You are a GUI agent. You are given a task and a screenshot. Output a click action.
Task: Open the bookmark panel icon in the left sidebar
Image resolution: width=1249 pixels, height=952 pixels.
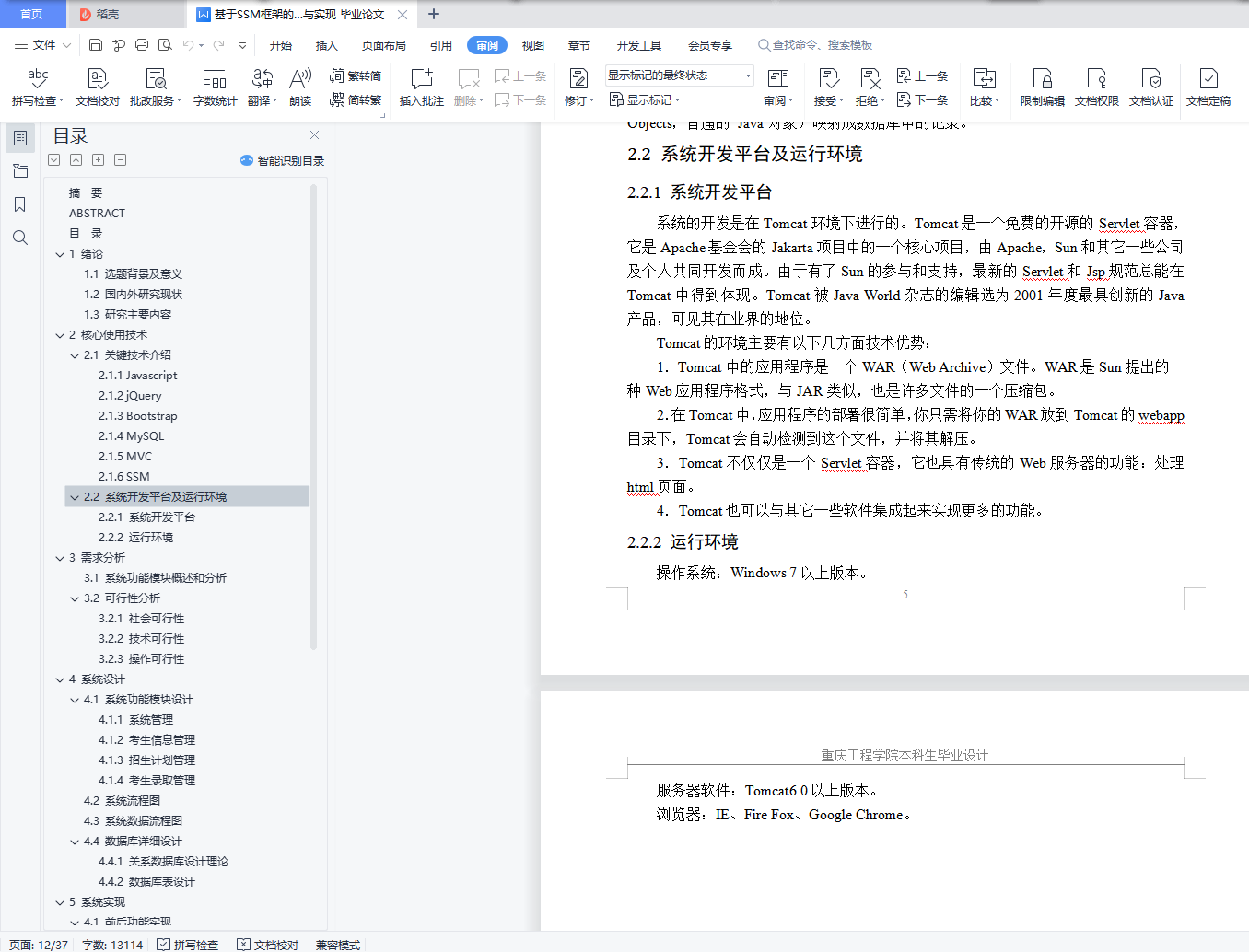(20, 204)
